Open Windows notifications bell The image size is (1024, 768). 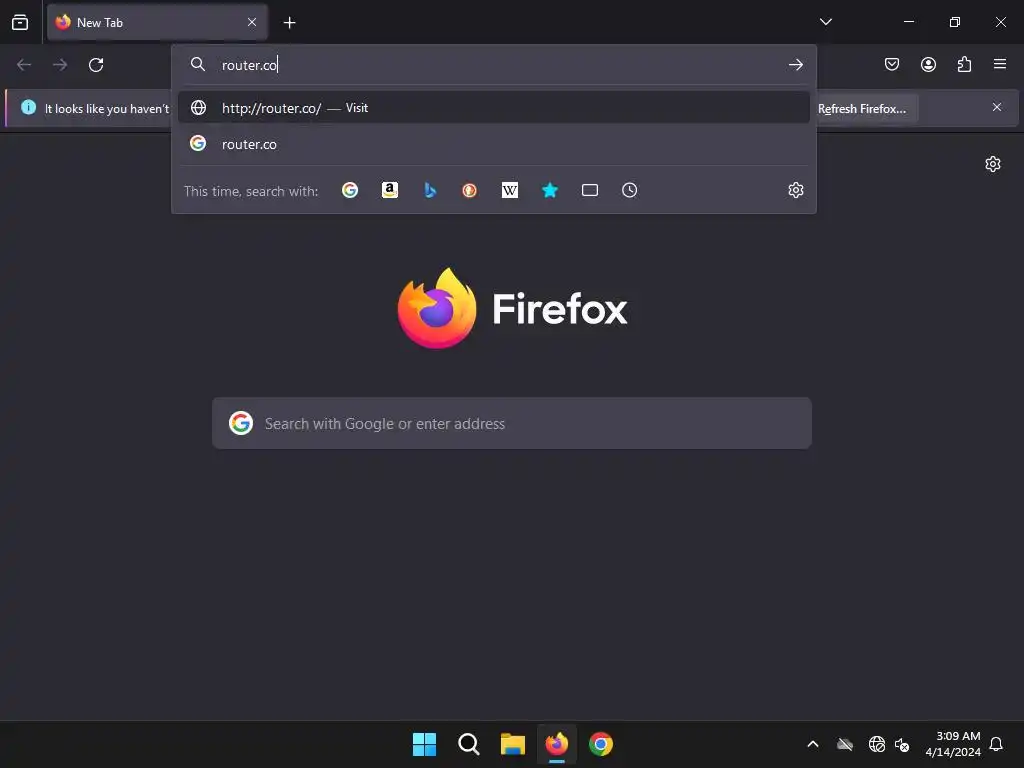997,744
